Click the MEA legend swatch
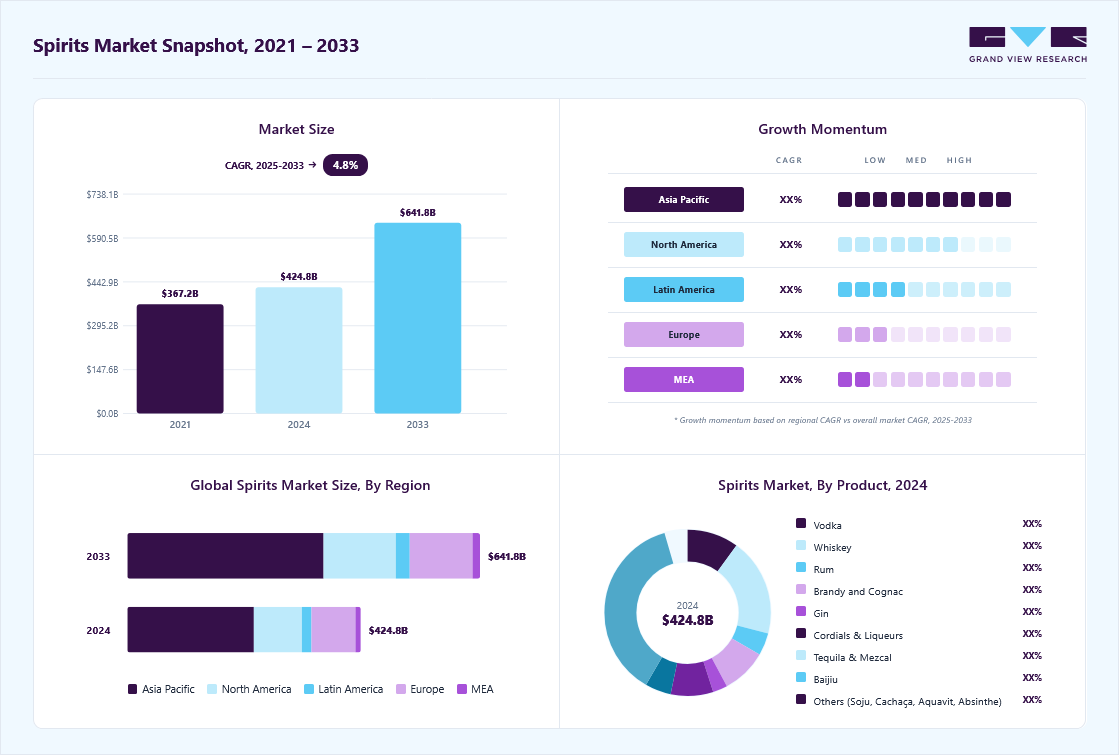This screenshot has height=755, width=1120. (462, 689)
